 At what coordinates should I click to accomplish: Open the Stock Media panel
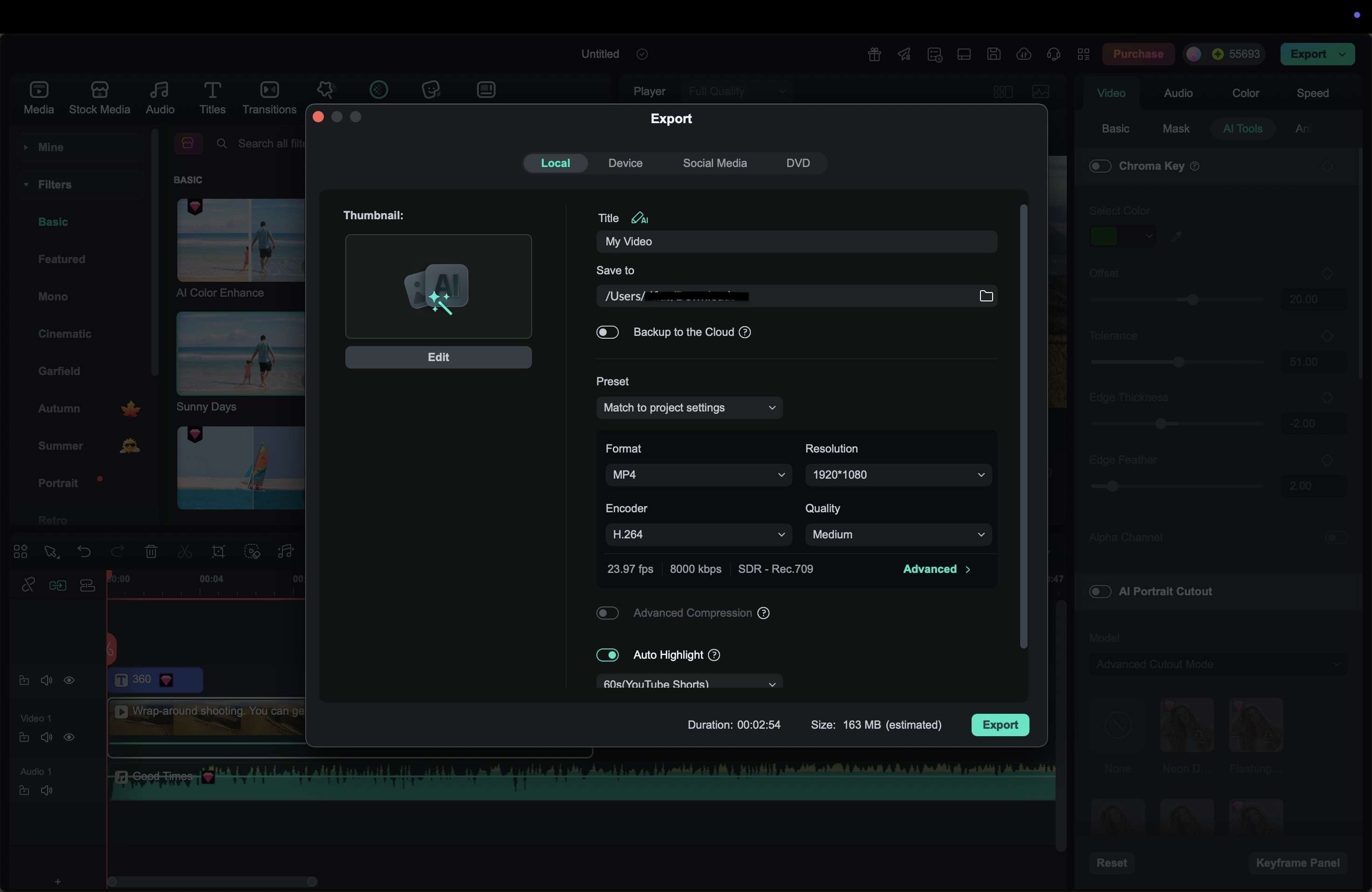pos(100,98)
